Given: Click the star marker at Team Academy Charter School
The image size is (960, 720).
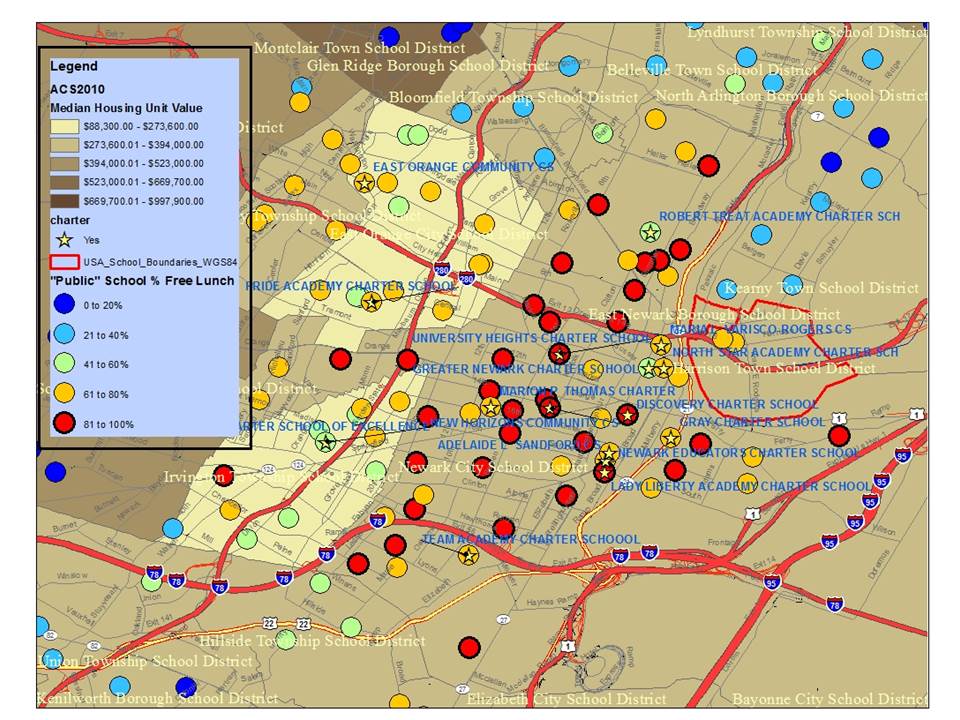Looking at the screenshot, I should (467, 555).
